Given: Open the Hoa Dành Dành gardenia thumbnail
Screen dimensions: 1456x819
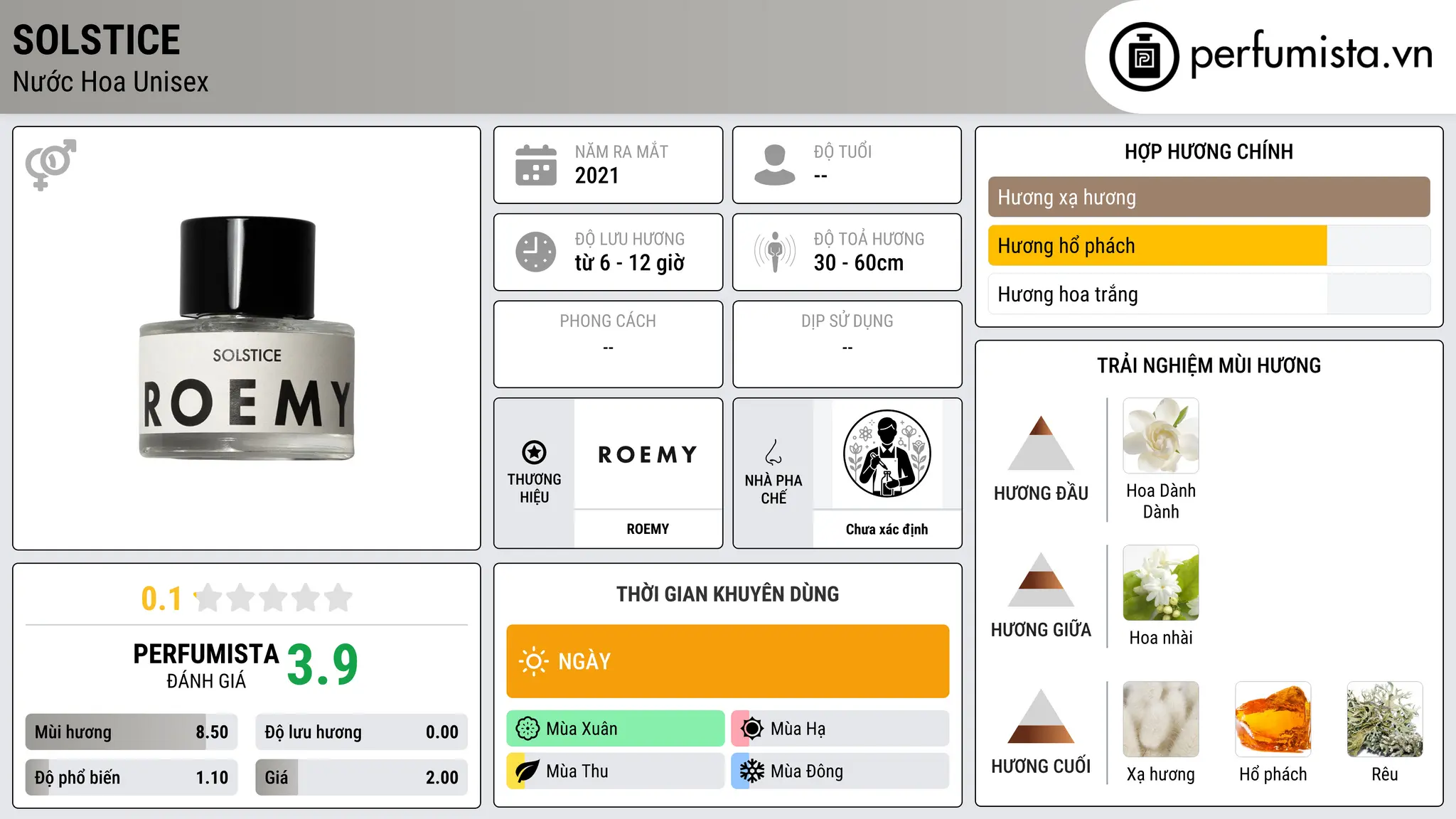Looking at the screenshot, I should tap(1160, 436).
